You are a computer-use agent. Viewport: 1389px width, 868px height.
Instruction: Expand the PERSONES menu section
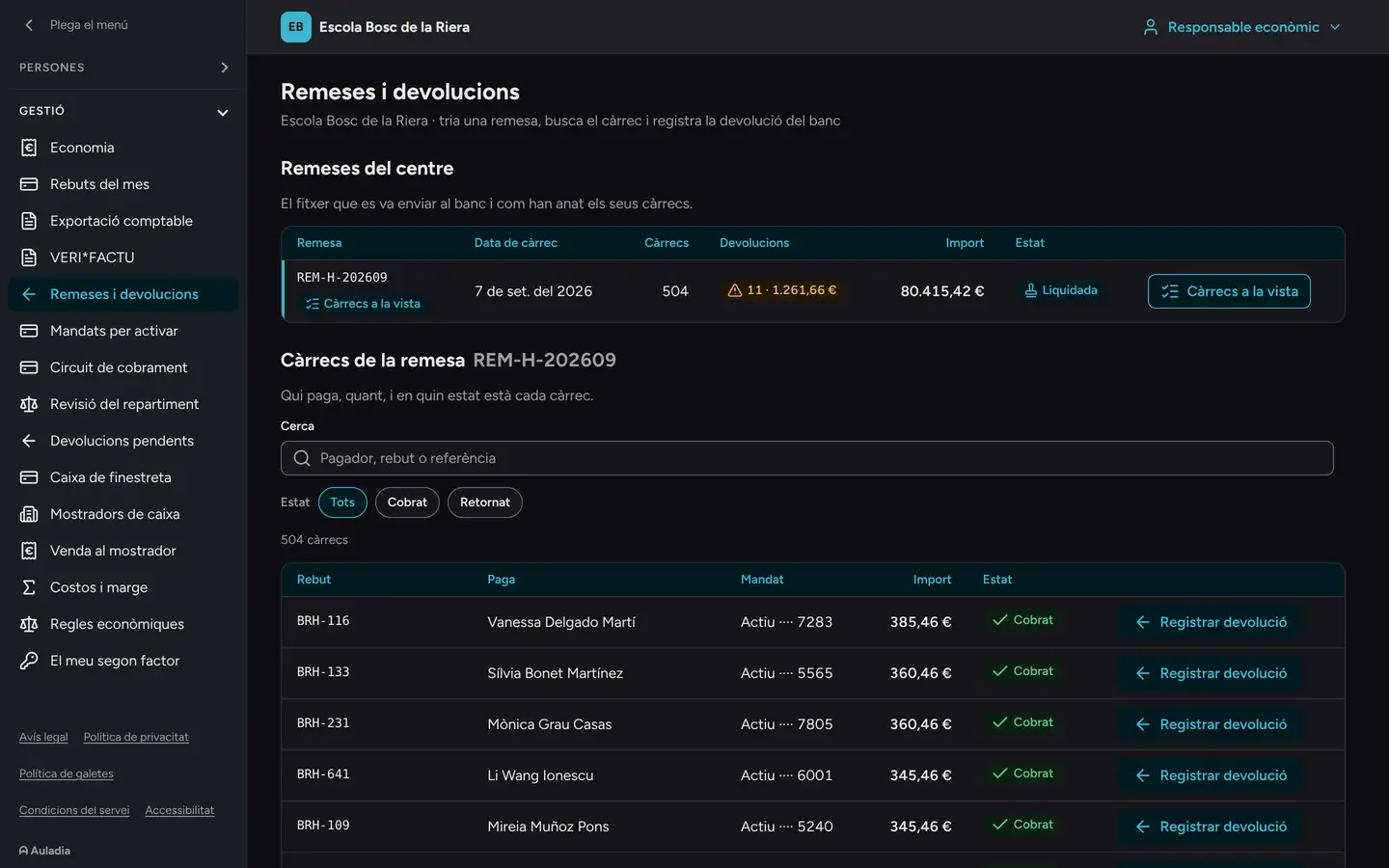[x=123, y=68]
